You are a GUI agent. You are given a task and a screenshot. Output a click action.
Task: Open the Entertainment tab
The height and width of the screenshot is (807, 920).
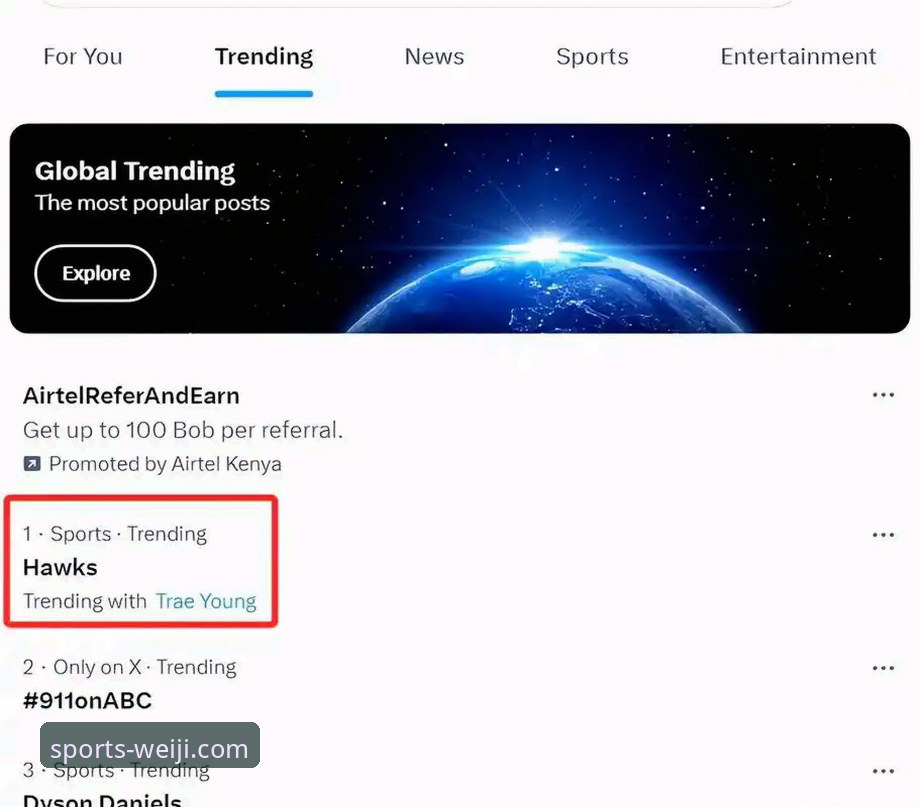tap(798, 57)
